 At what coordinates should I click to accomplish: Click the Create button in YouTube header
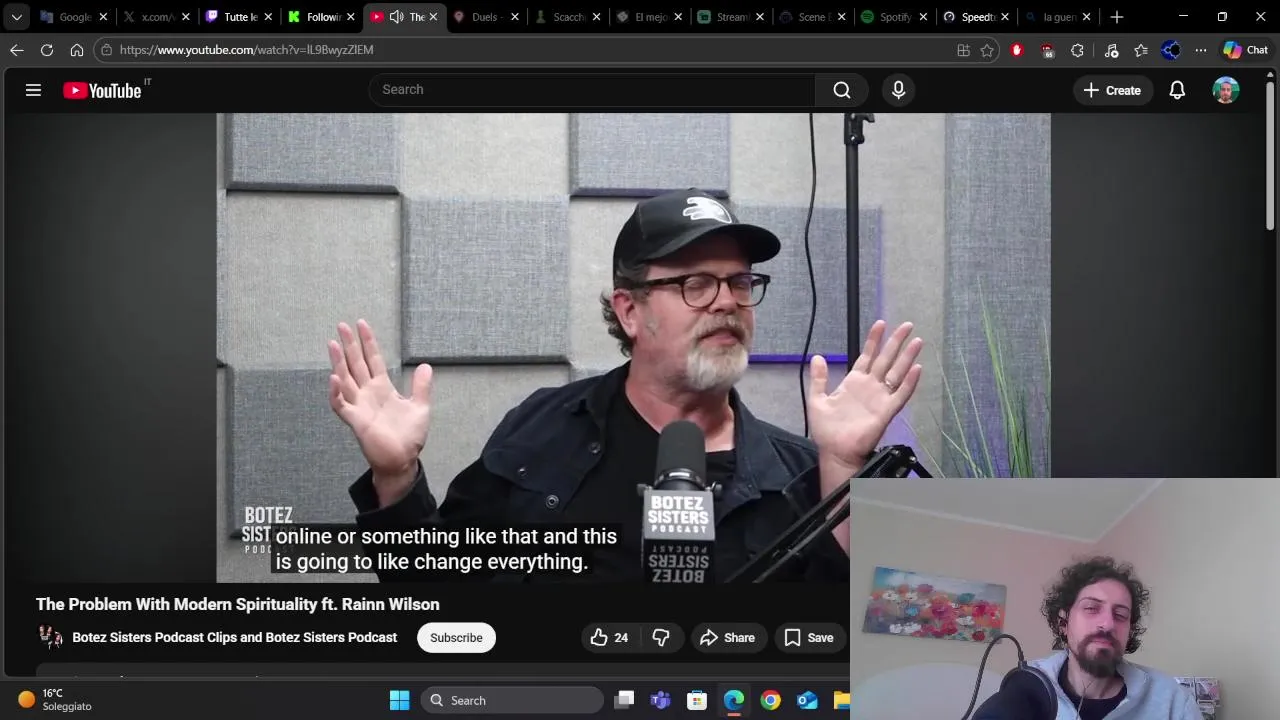click(x=1112, y=90)
